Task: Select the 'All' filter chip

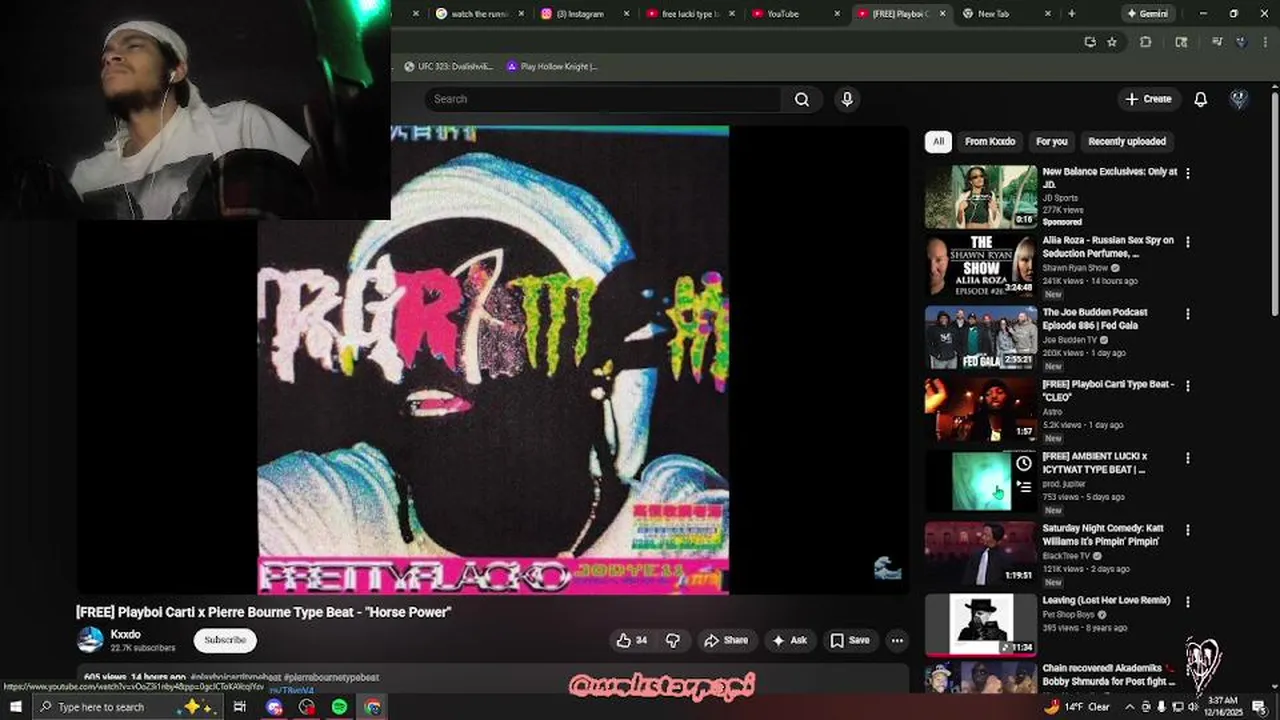Action: click(938, 142)
